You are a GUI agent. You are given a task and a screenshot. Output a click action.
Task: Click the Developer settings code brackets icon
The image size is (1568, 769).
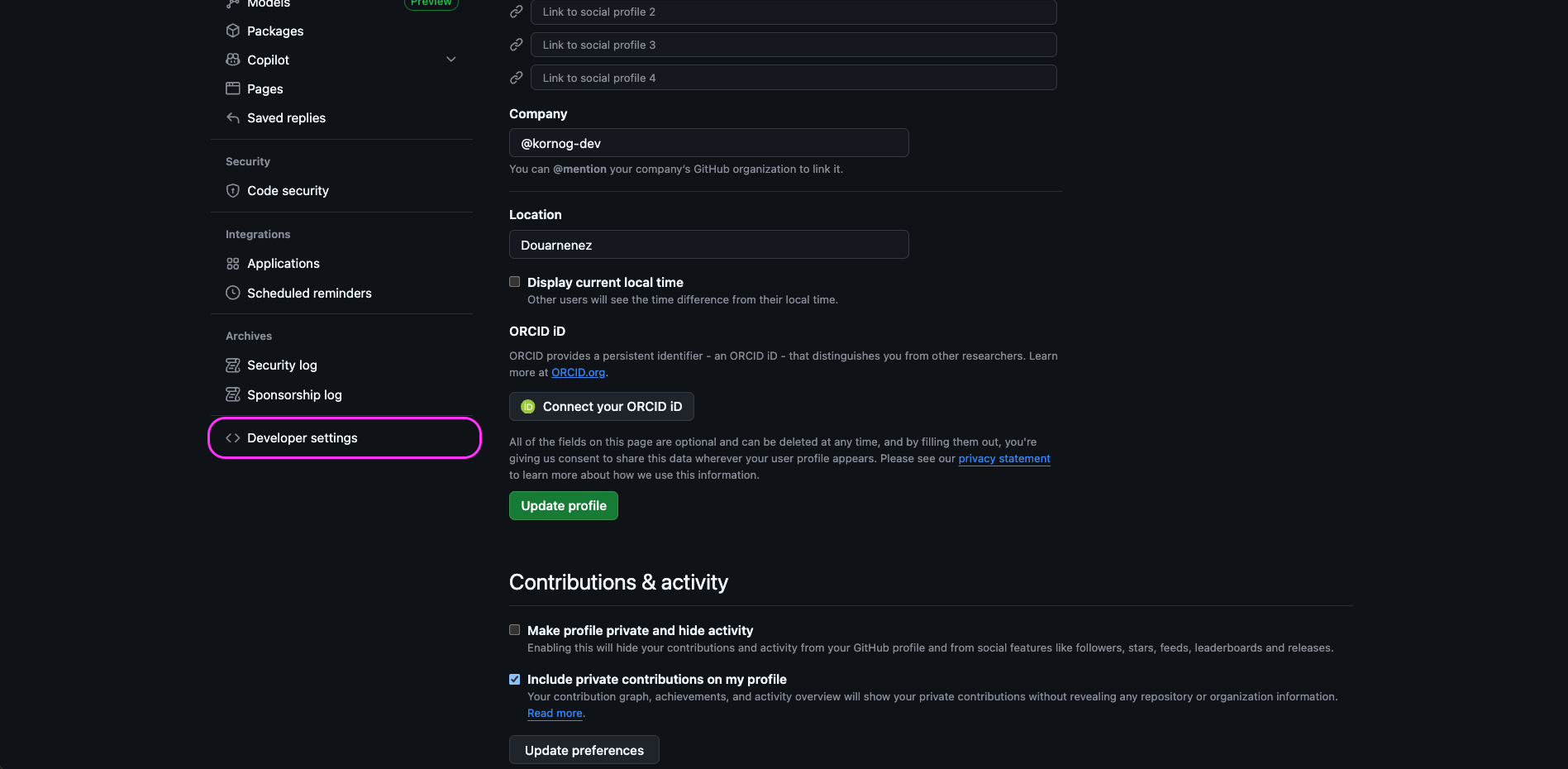(233, 437)
